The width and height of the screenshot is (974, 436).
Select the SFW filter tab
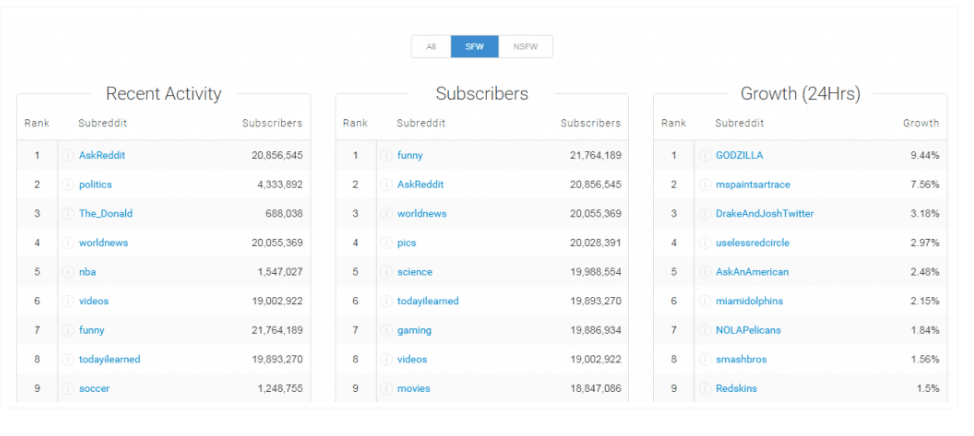click(x=475, y=47)
